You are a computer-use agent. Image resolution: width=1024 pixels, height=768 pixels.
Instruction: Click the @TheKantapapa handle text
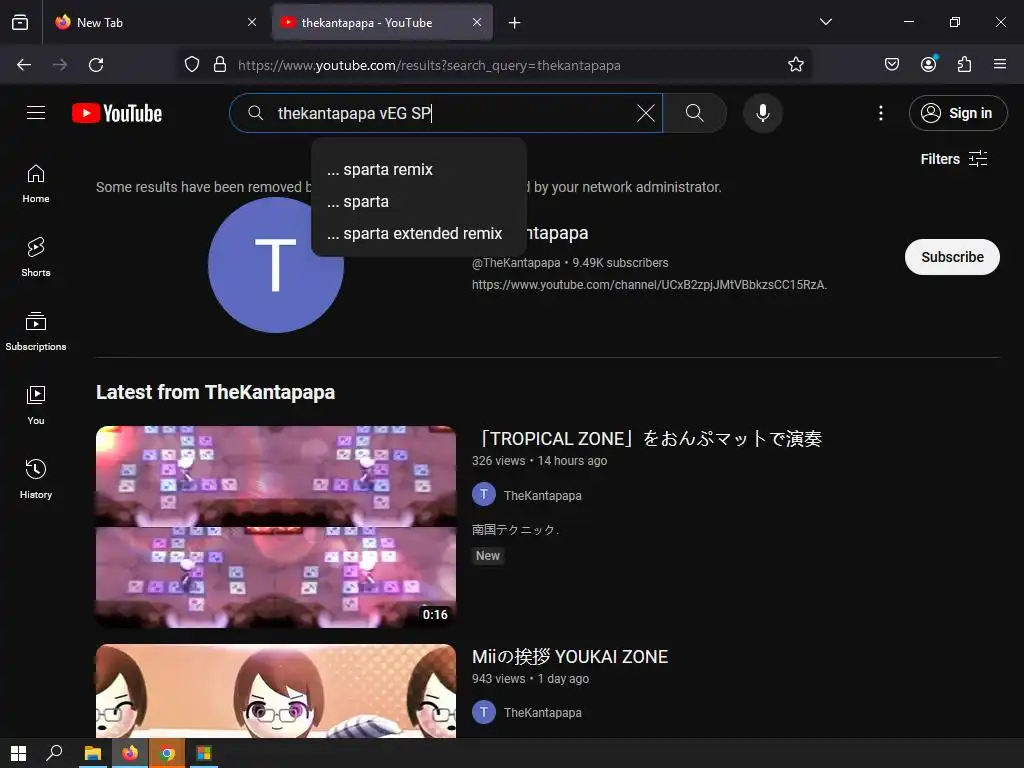tap(516, 263)
